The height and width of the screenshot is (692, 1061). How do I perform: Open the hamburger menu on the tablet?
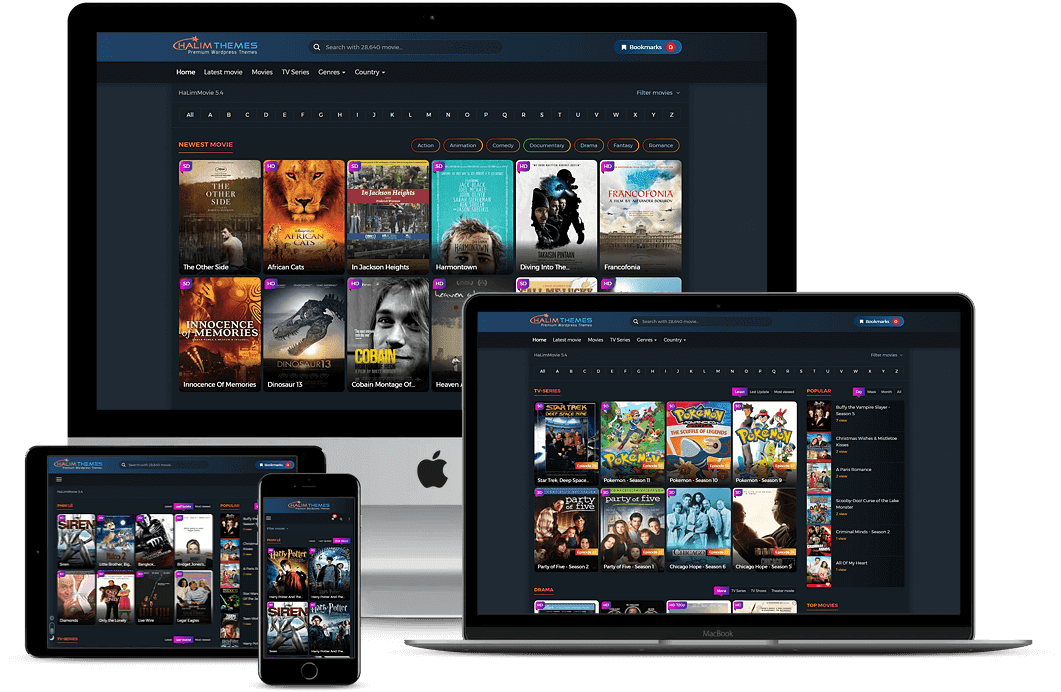(x=59, y=479)
